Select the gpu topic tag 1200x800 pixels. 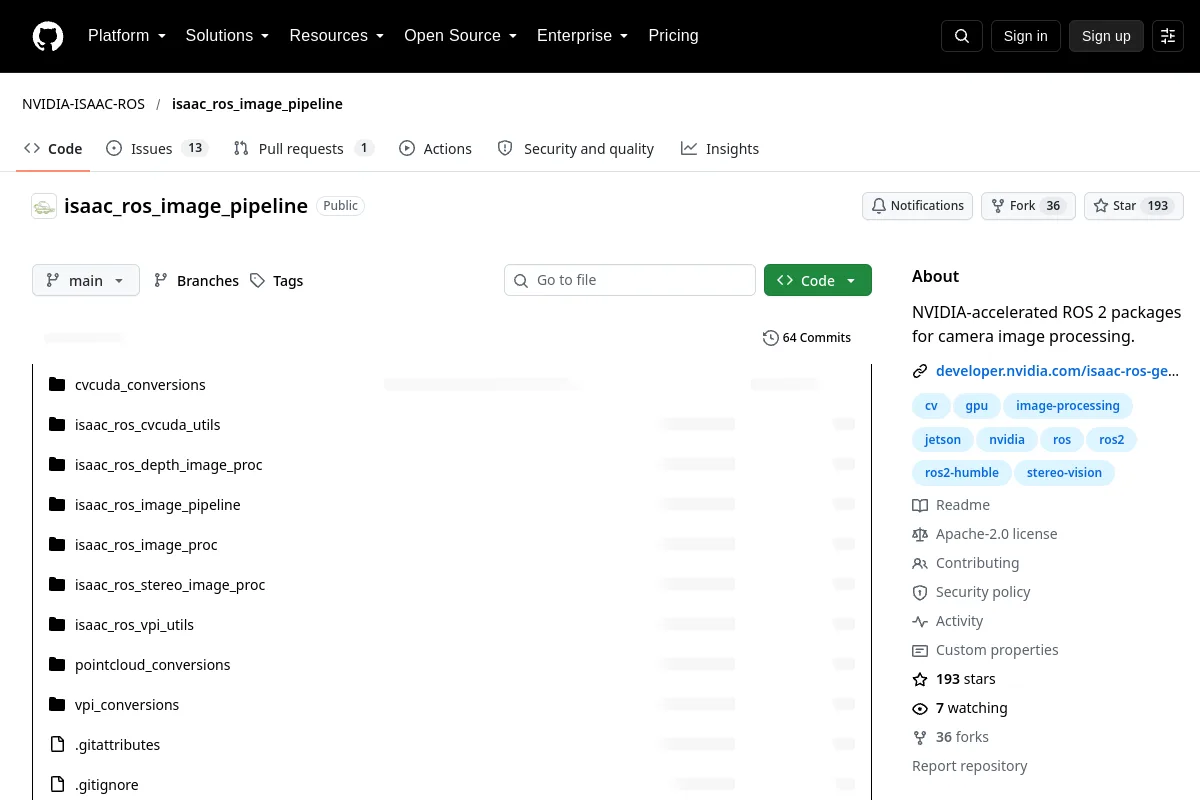click(977, 406)
